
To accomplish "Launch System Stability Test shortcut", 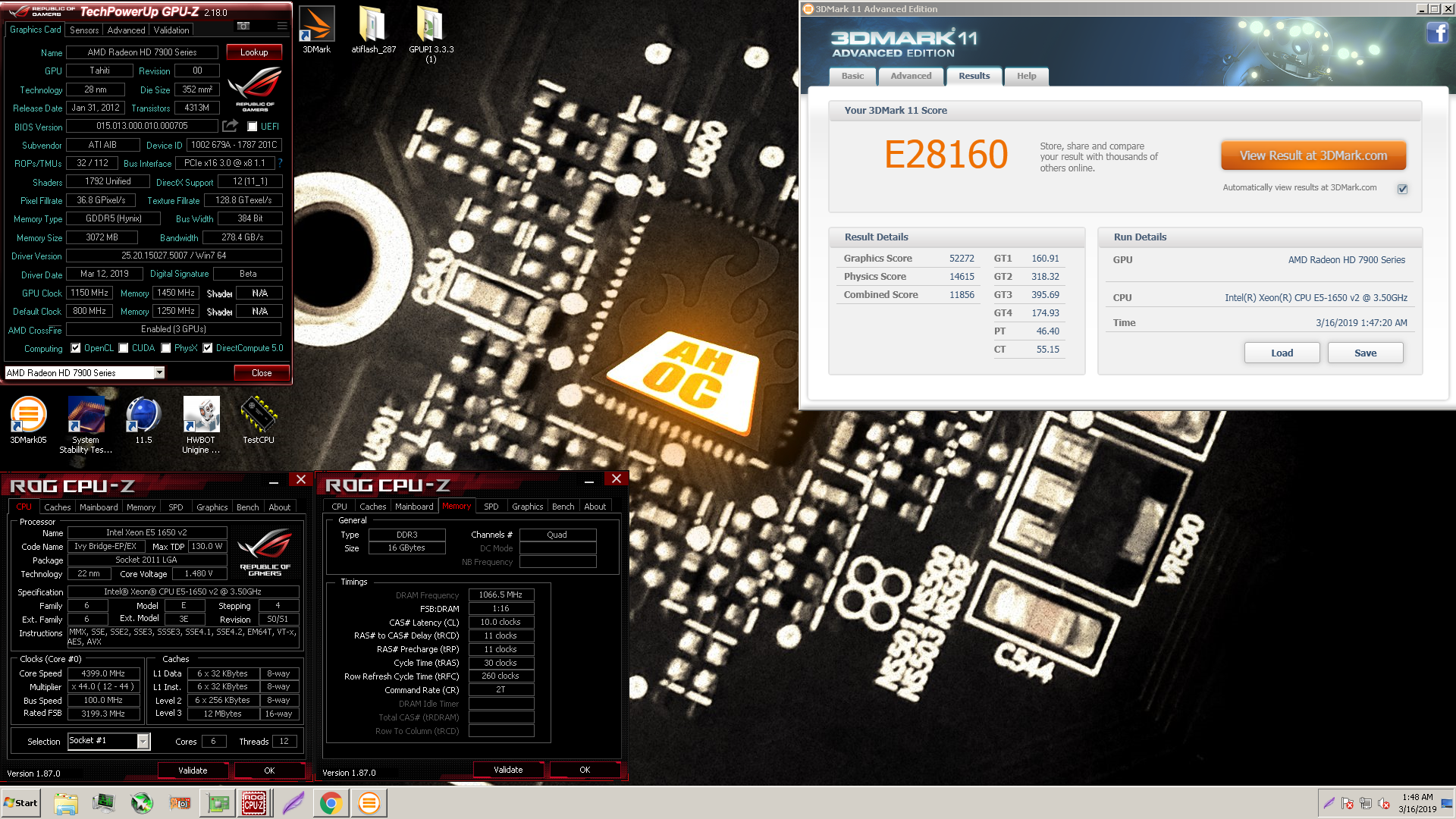I will tap(86, 425).
